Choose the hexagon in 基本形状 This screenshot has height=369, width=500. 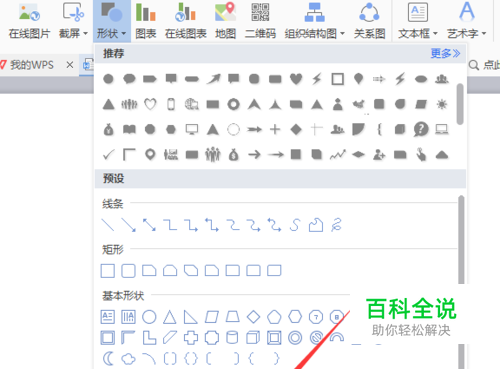click(x=295, y=317)
